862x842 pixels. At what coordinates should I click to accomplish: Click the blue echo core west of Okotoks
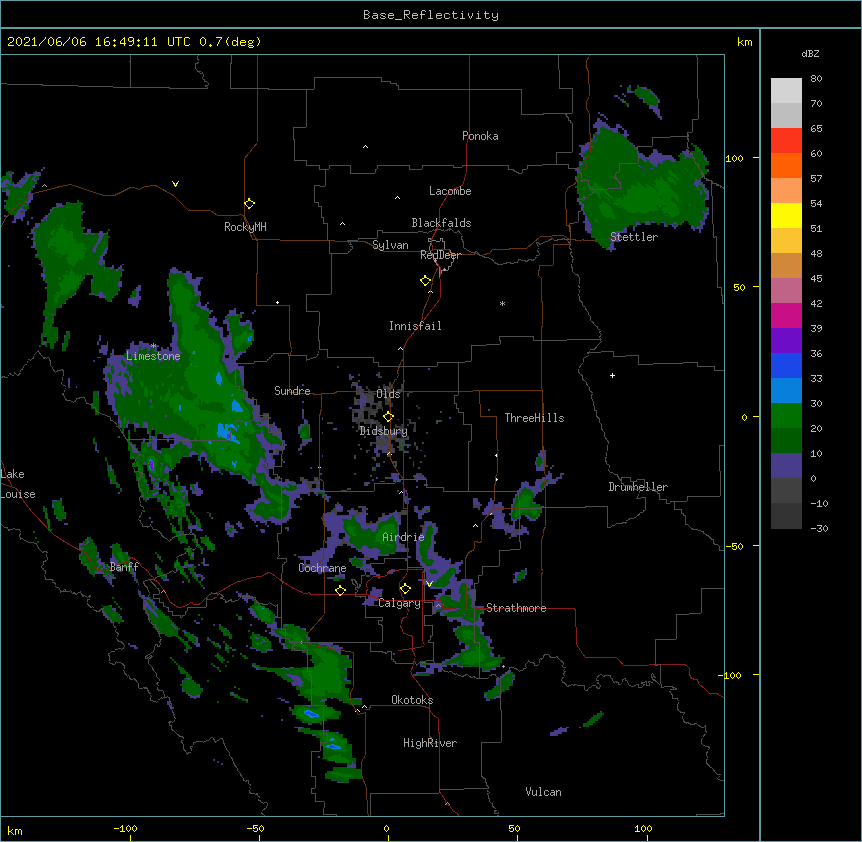[311, 714]
